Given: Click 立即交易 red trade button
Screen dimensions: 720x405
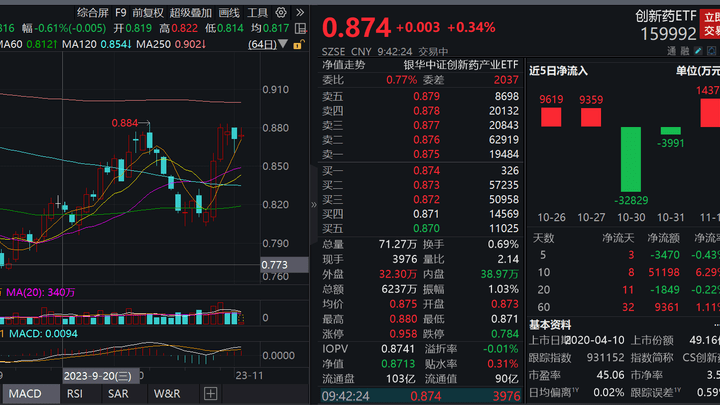Looking at the screenshot, I should click(x=710, y=24).
